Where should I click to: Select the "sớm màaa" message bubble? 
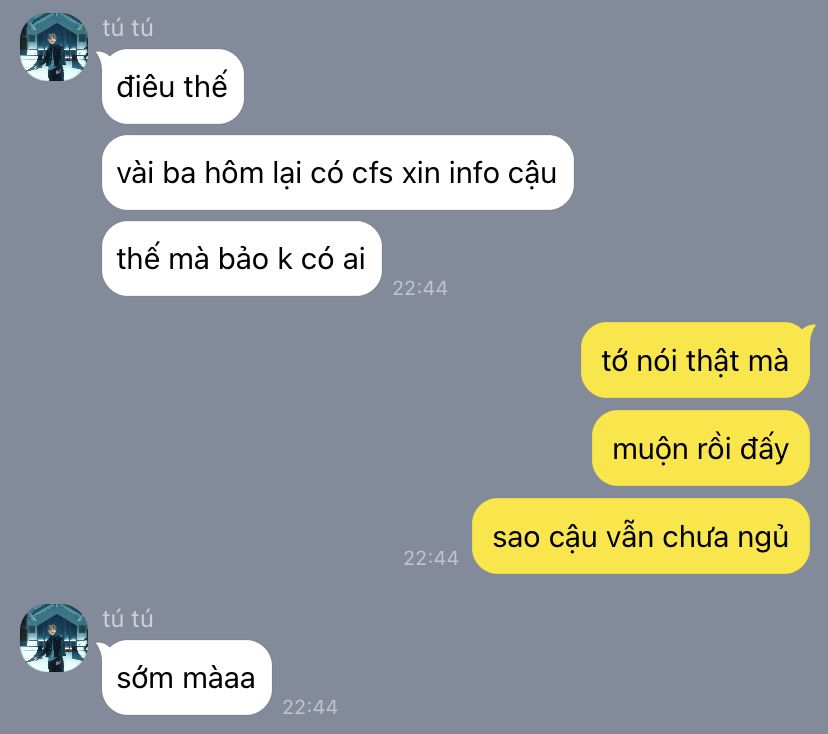click(186, 677)
